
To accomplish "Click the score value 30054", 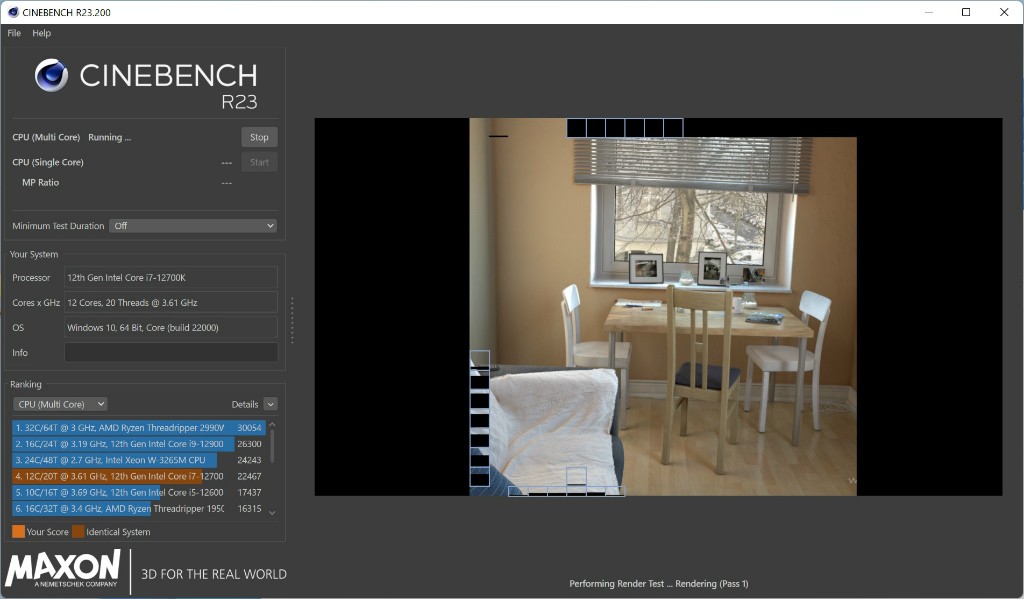I will [249, 428].
